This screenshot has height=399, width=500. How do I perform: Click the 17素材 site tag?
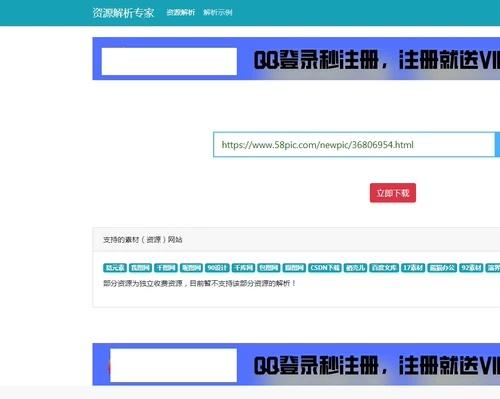click(x=413, y=268)
